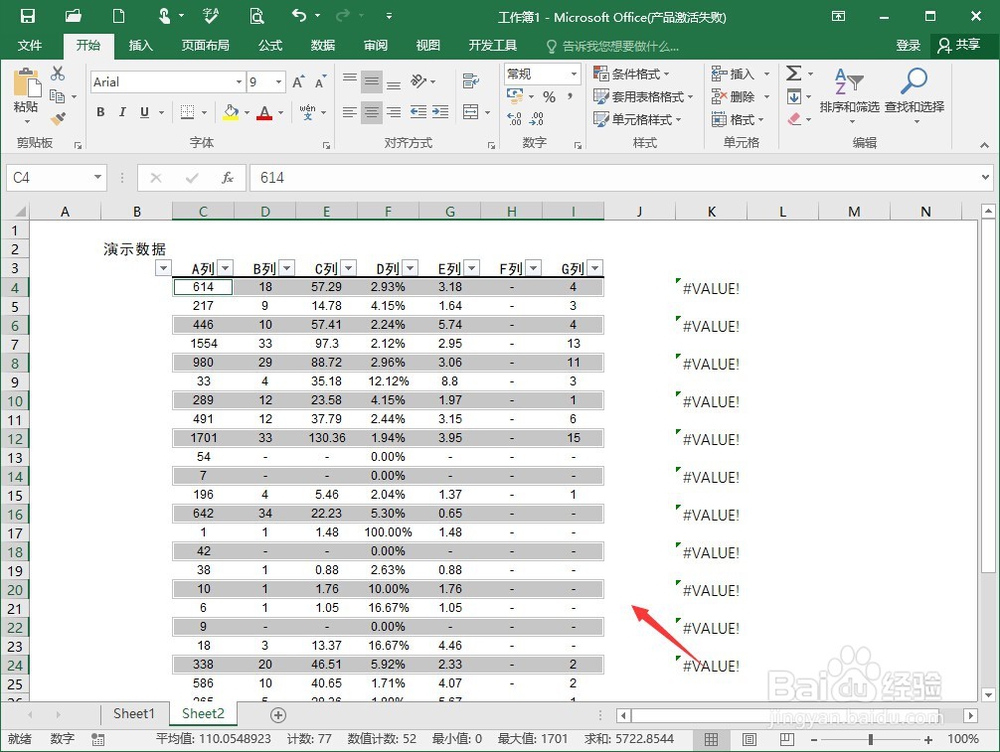This screenshot has width=1000, height=752.
Task: Switch to the 插入 ribbon tab
Action: point(141,45)
